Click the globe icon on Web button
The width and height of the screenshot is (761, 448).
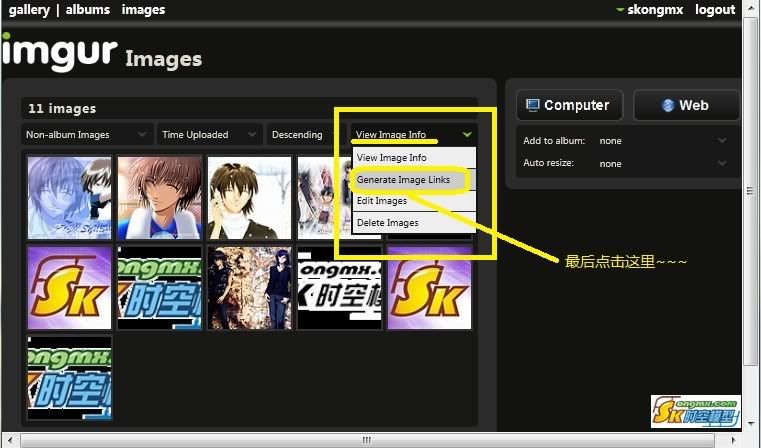(668, 105)
